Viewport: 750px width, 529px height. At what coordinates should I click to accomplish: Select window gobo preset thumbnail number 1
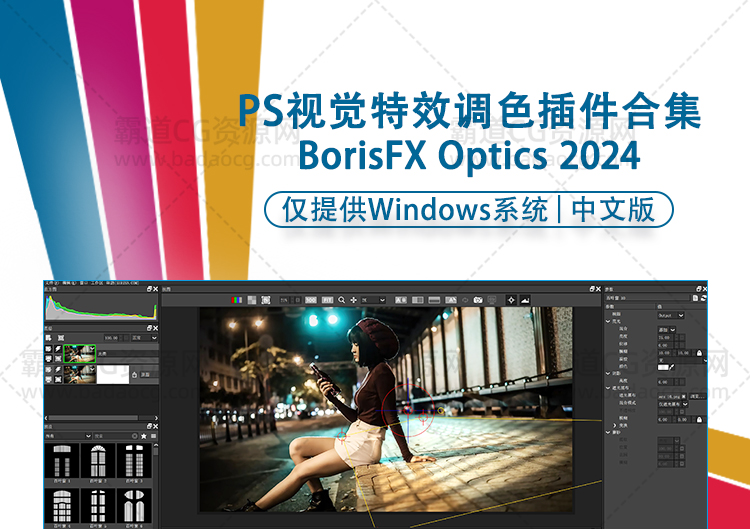62,461
